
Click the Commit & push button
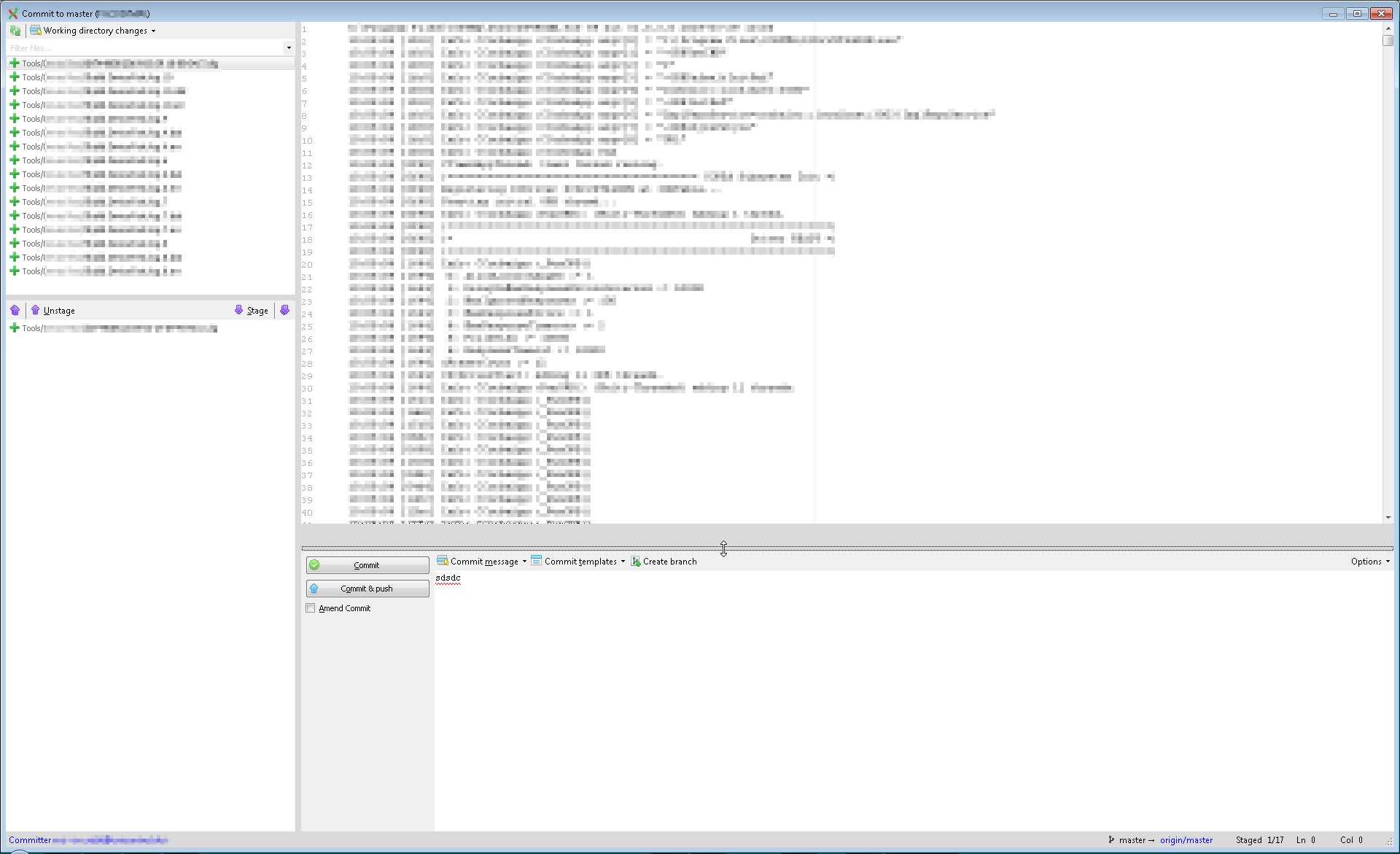[367, 589]
